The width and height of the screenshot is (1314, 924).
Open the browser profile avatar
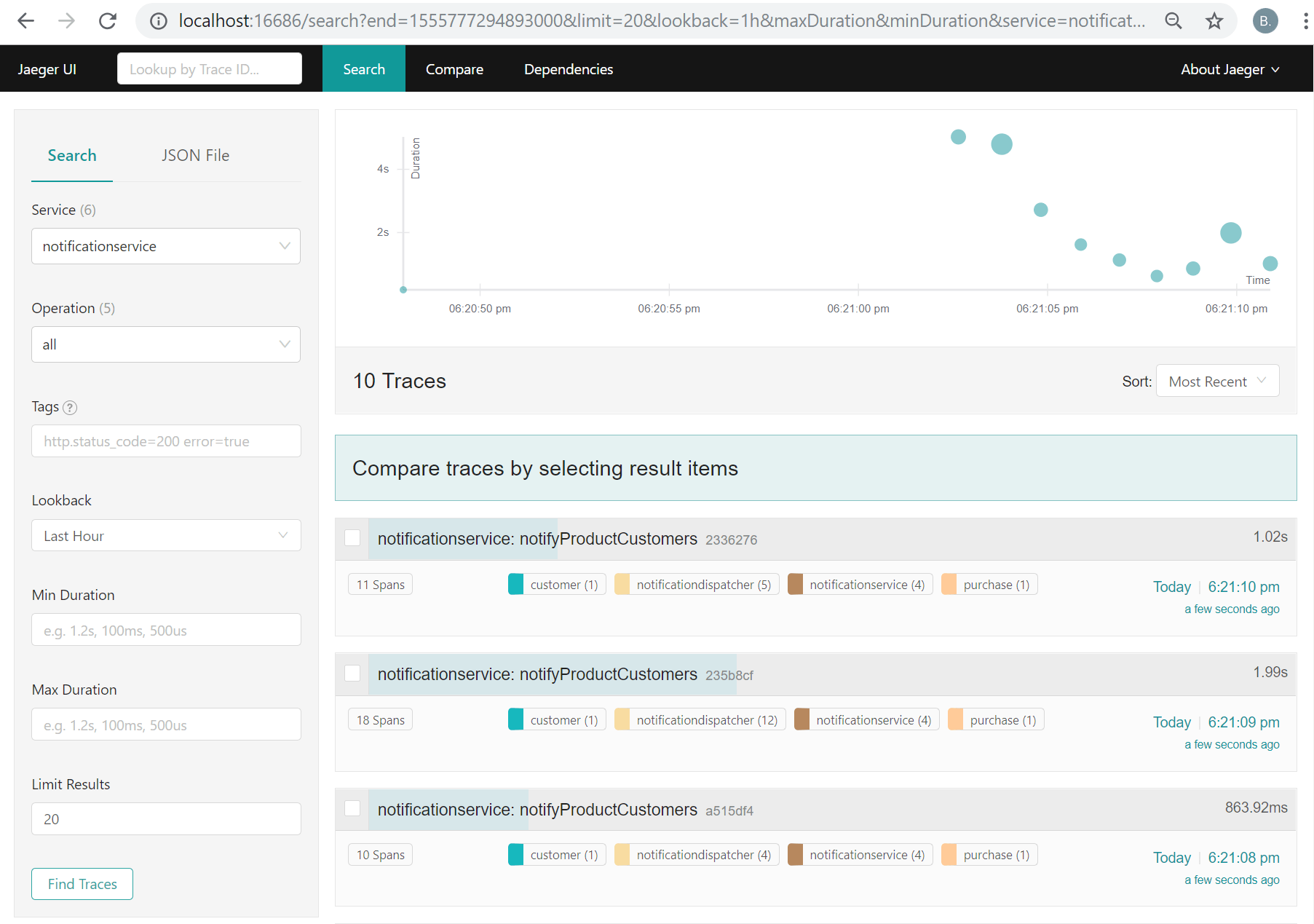click(x=1265, y=21)
